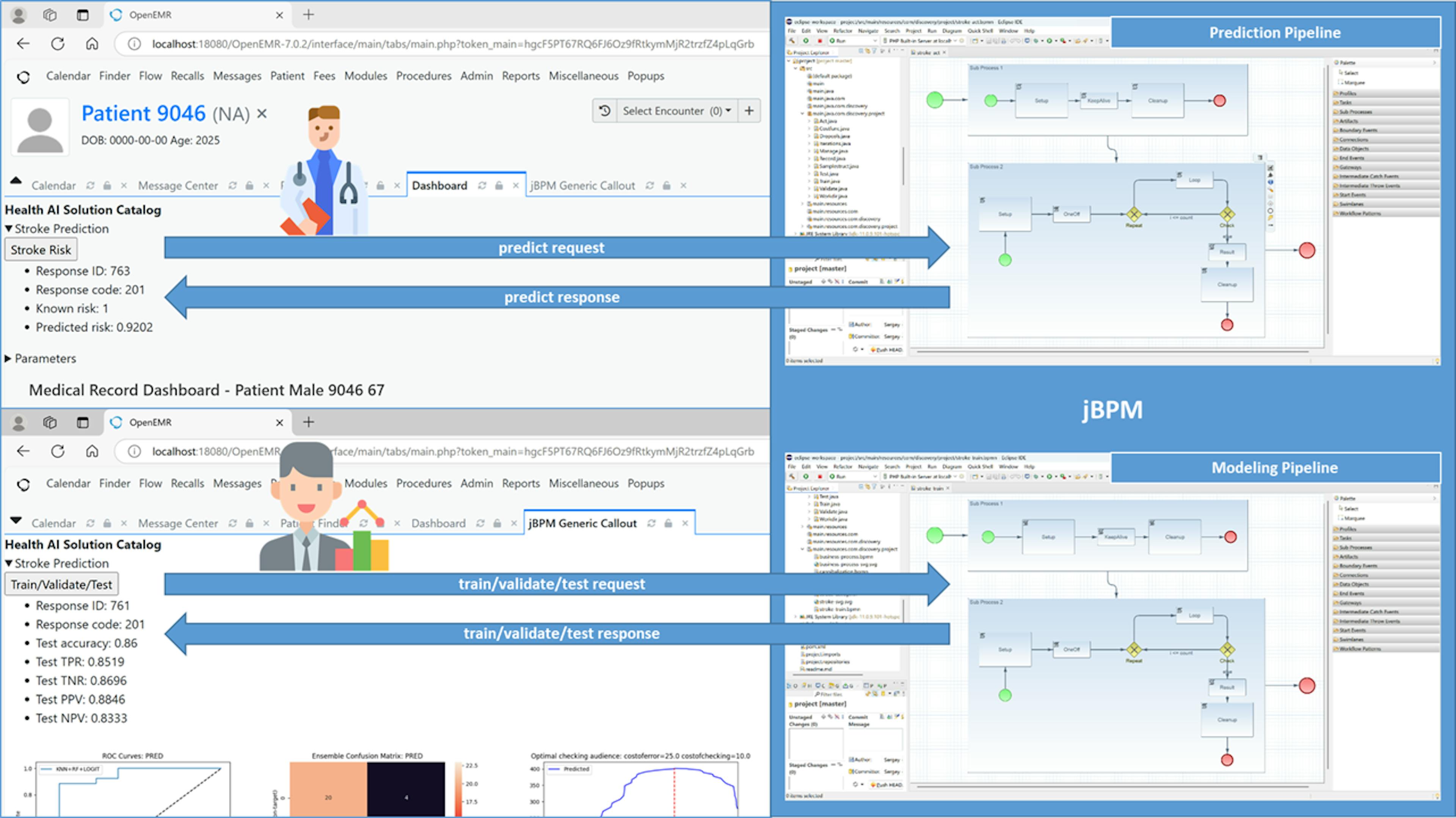This screenshot has width=1456, height=818.
Task: Click the back arrow in top browser
Action: 23,44
